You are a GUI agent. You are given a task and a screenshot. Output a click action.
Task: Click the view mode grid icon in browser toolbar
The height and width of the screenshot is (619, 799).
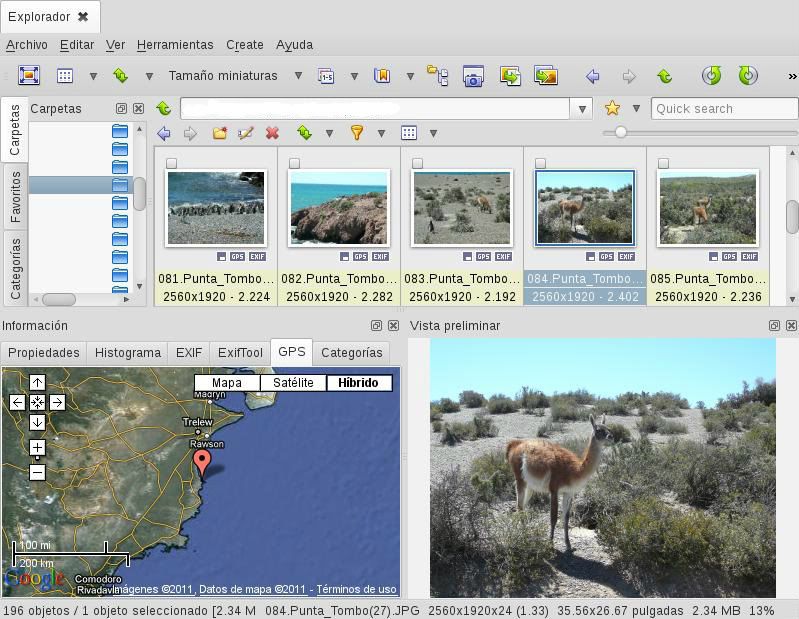coord(409,133)
